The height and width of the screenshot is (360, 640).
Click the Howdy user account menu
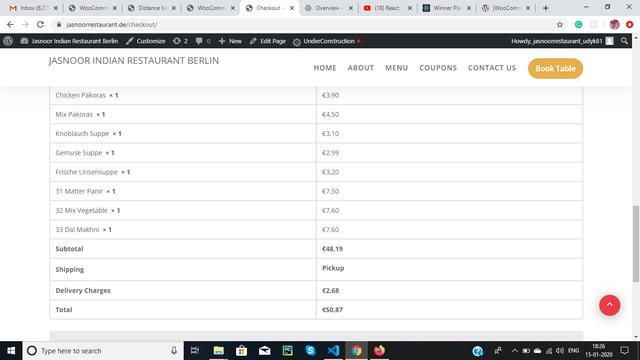pos(562,41)
